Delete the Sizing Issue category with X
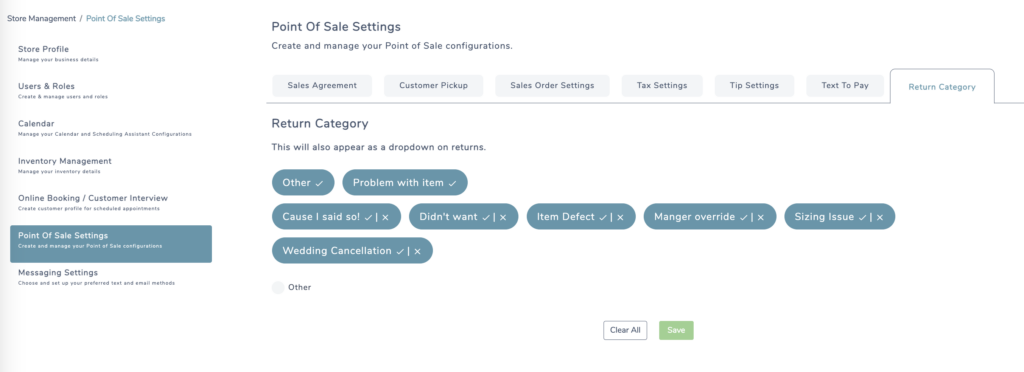The width and height of the screenshot is (1024, 372). point(880,217)
